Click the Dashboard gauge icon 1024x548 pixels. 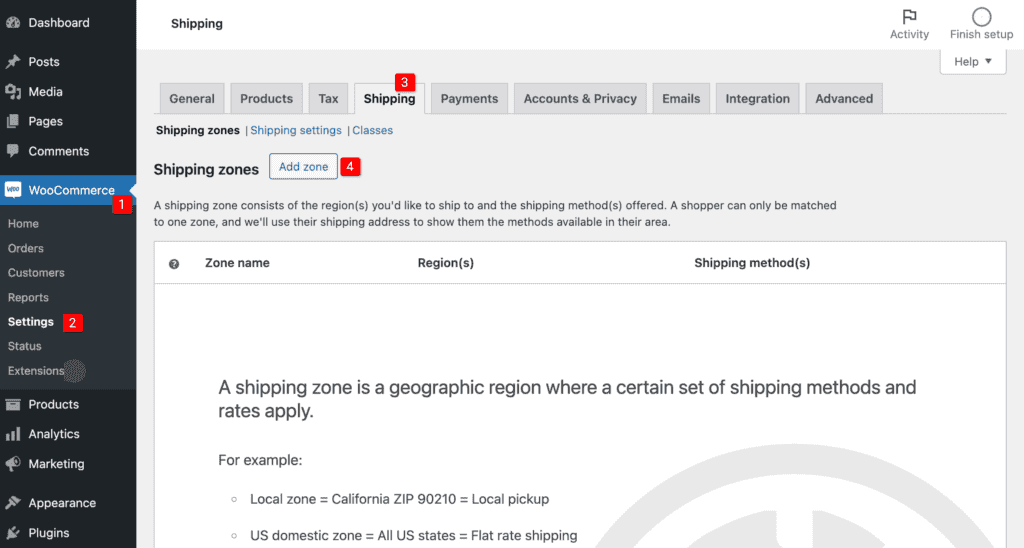tap(13, 23)
